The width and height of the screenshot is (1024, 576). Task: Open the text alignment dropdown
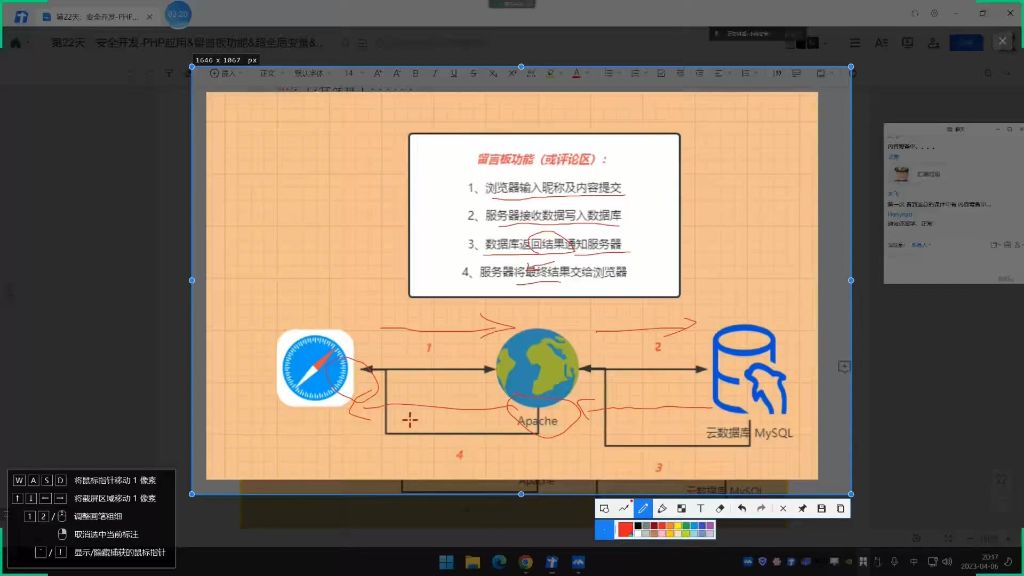(x=720, y=74)
